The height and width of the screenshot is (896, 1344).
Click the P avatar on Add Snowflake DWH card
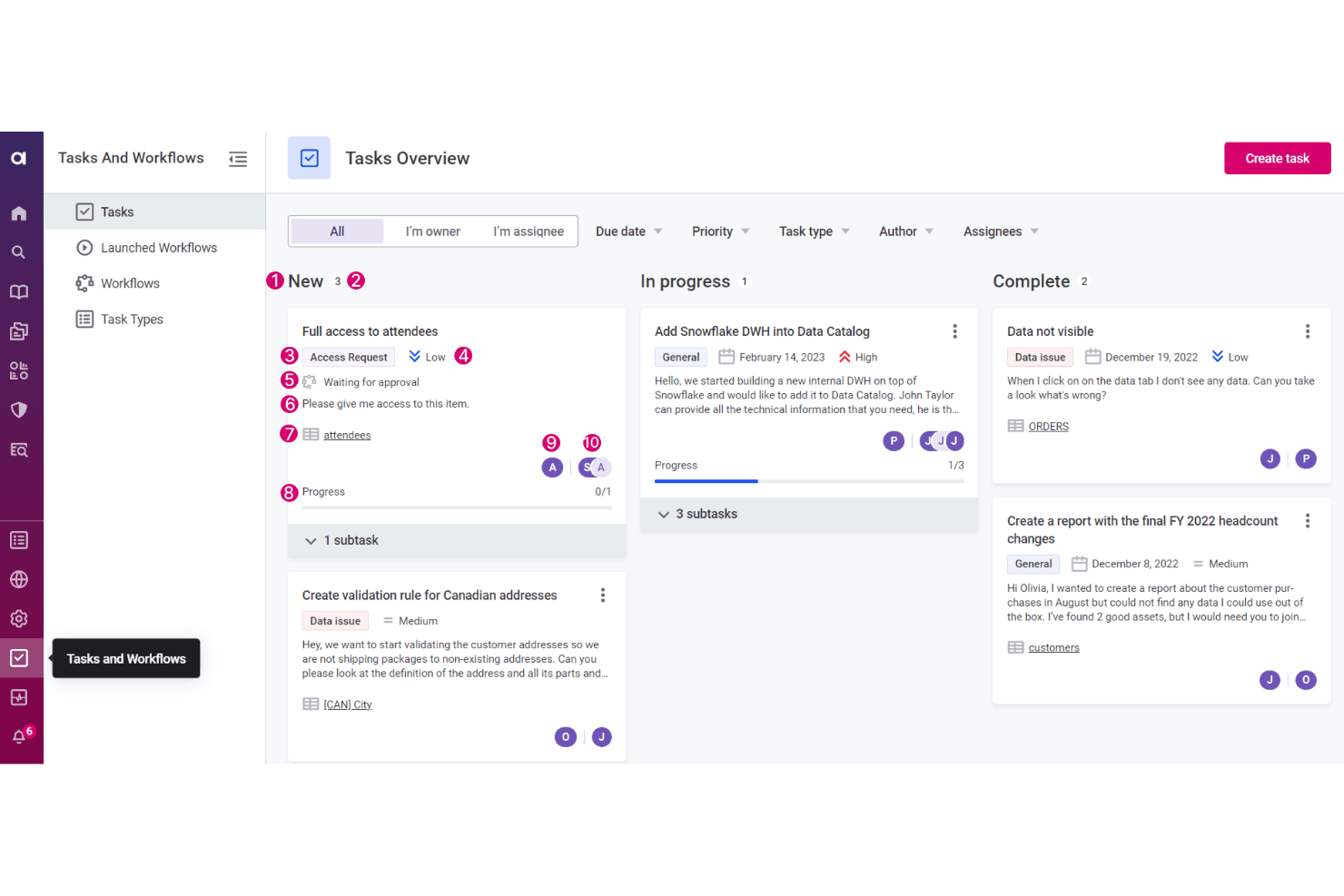tap(894, 441)
